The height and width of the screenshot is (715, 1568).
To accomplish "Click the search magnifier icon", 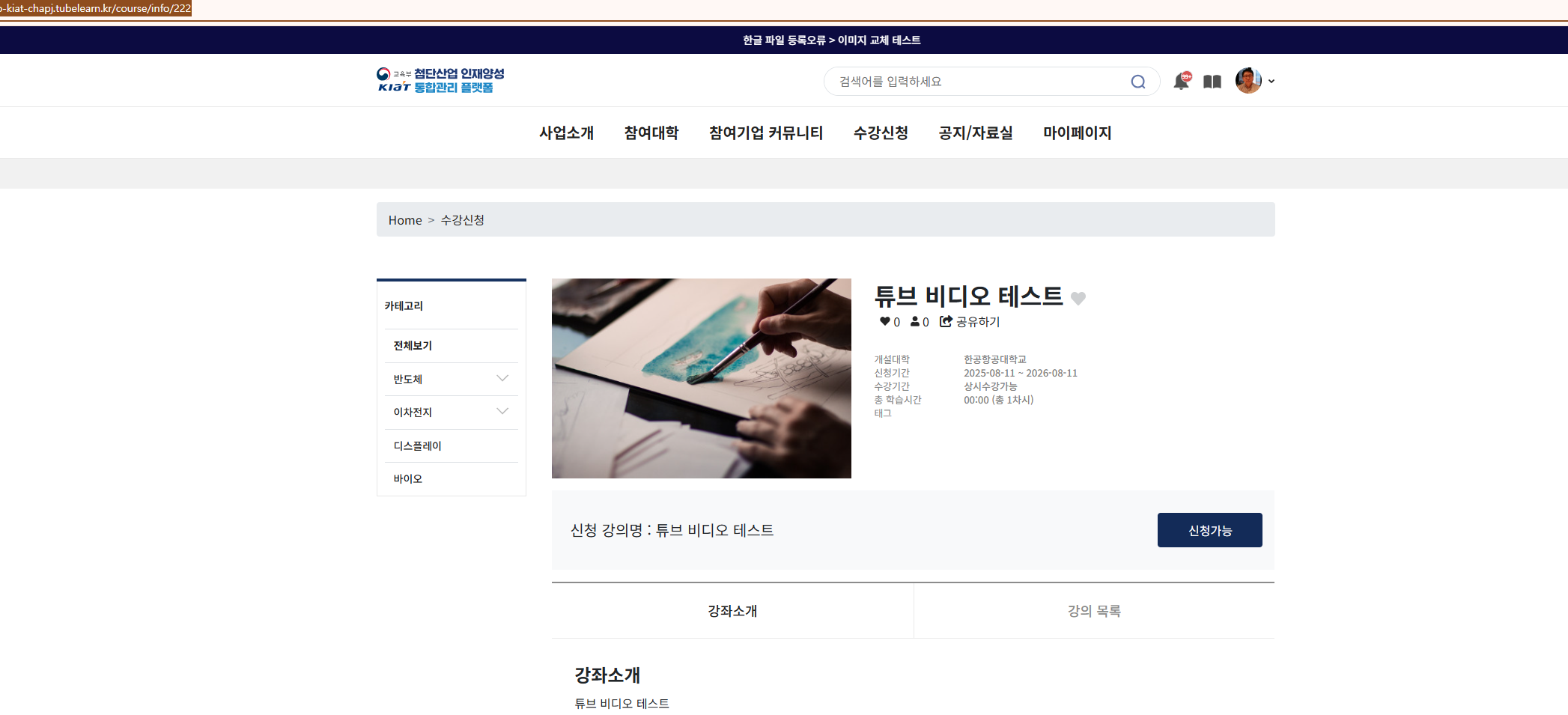I will [x=1138, y=82].
